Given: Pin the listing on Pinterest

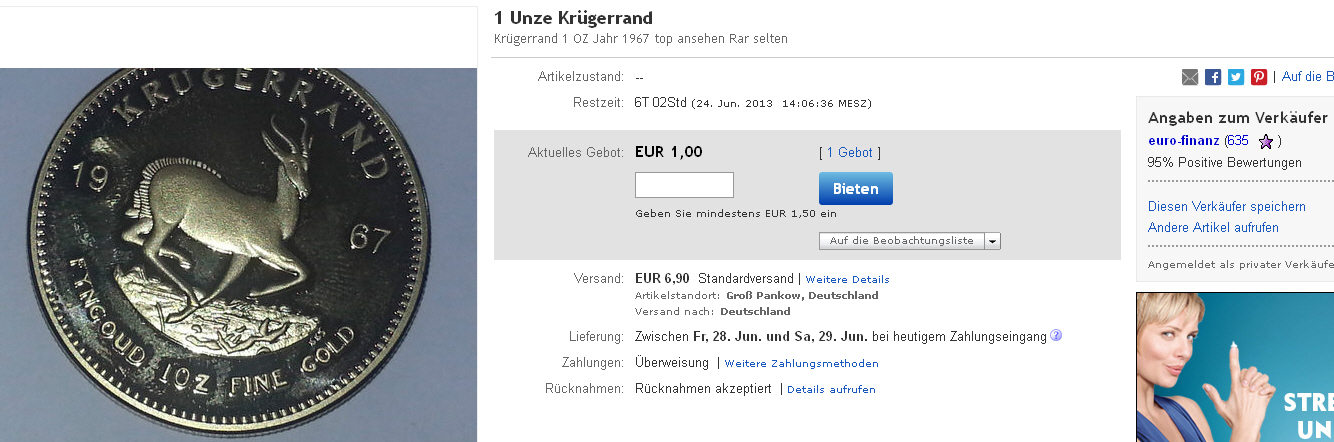Looking at the screenshot, I should click(1259, 77).
